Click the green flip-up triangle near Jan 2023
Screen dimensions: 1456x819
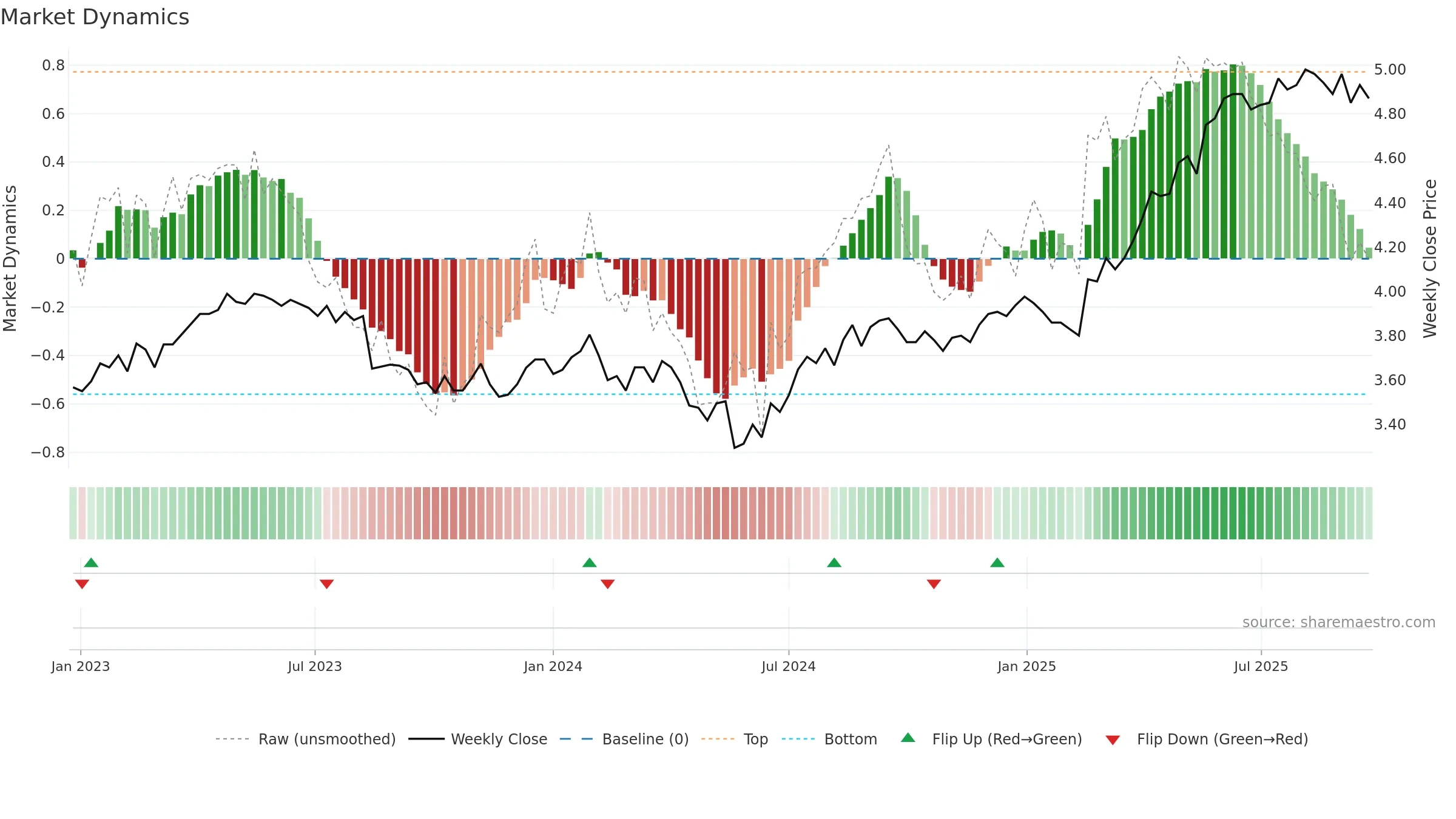91,562
